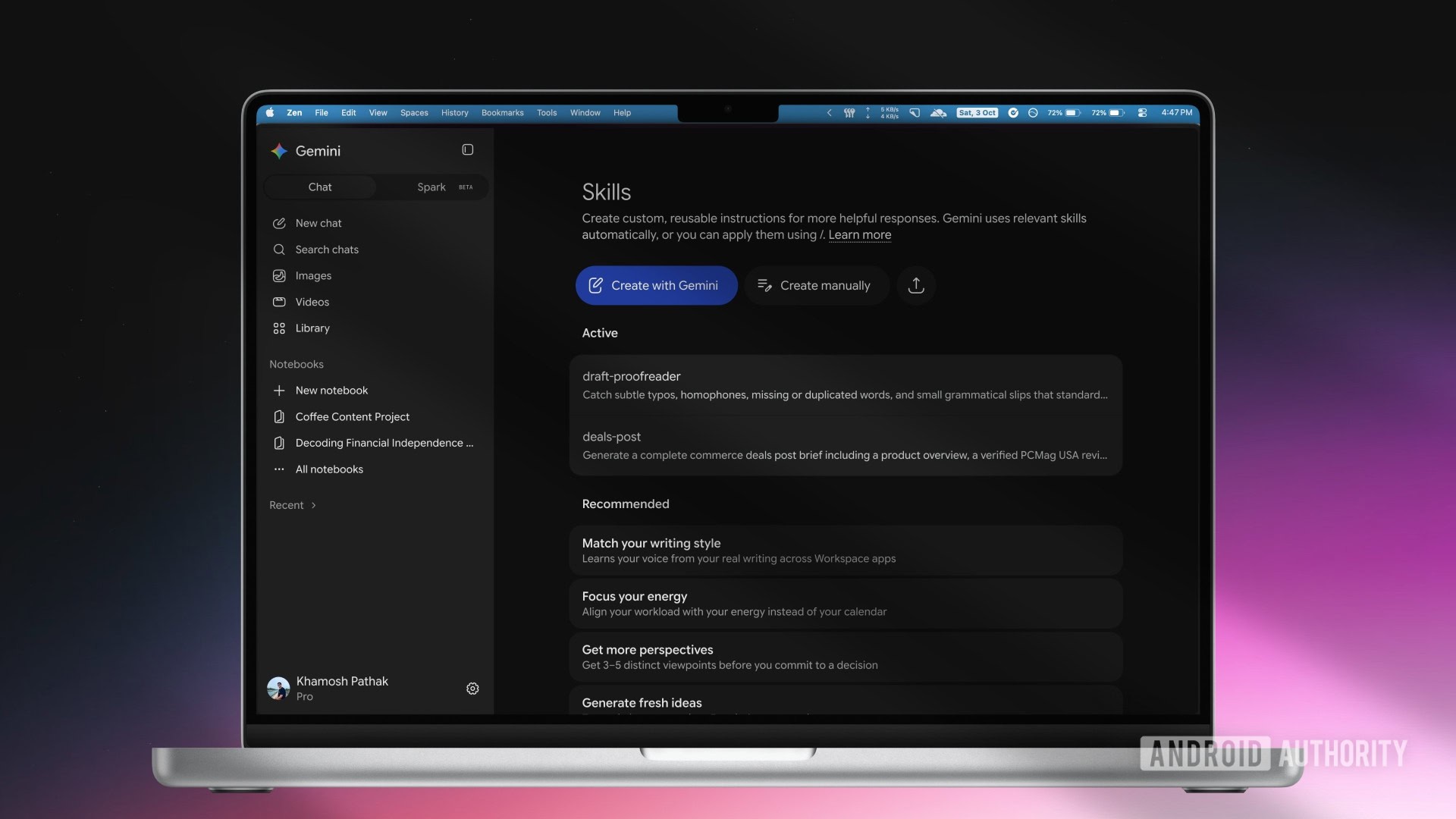Click Create manually button
The image size is (1456, 819).
[816, 286]
